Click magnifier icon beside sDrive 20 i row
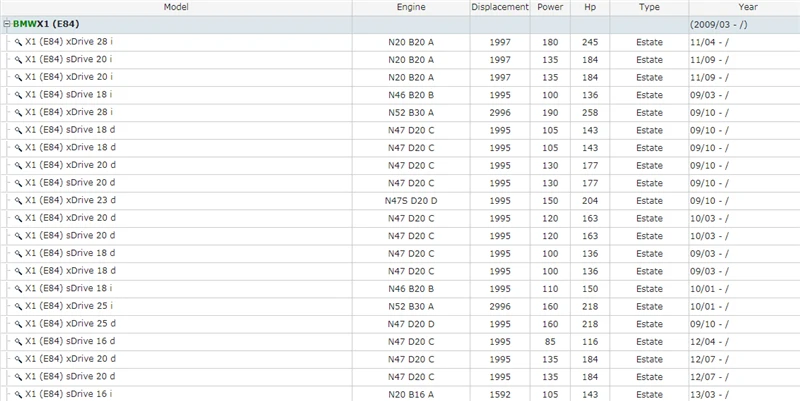 [18, 60]
